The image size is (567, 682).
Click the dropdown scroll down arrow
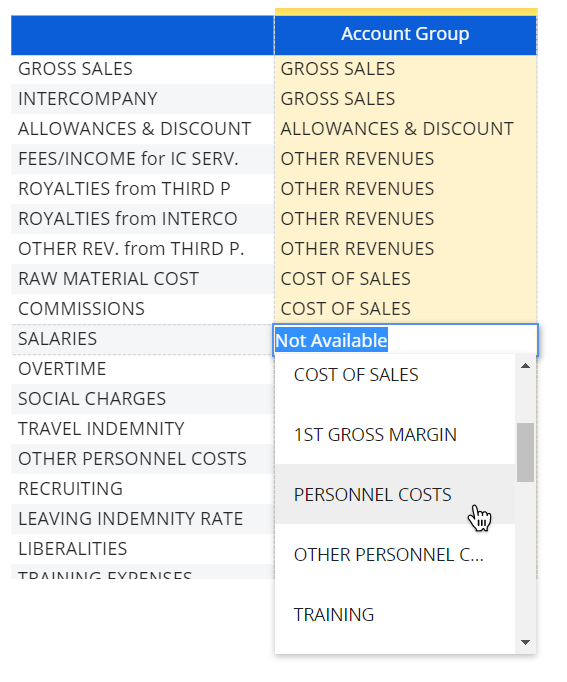click(525, 642)
